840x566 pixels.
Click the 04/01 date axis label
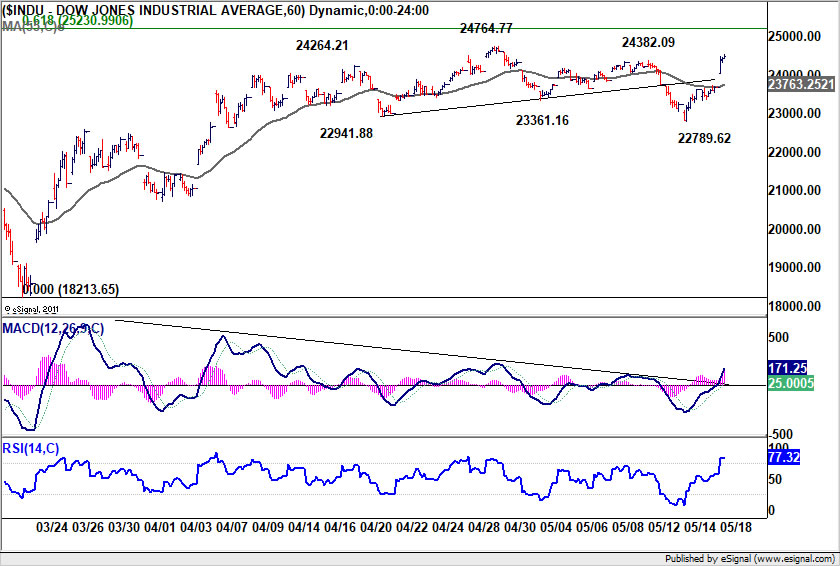[160, 527]
